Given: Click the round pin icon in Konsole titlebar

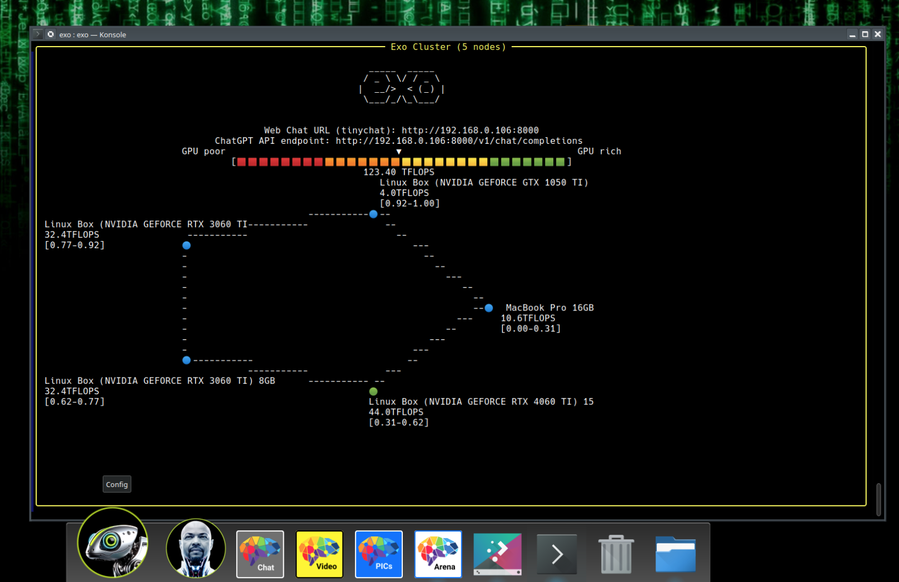Looking at the screenshot, I should coord(50,34).
